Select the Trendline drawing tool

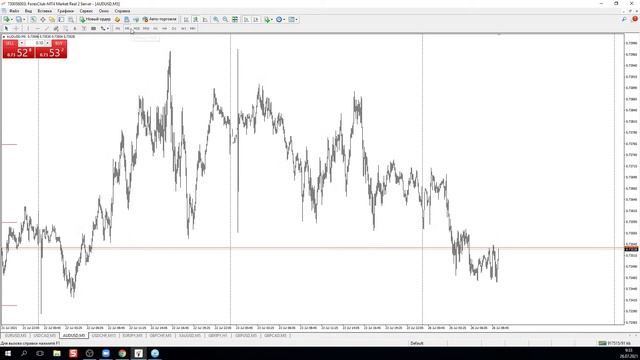(x=47, y=29)
